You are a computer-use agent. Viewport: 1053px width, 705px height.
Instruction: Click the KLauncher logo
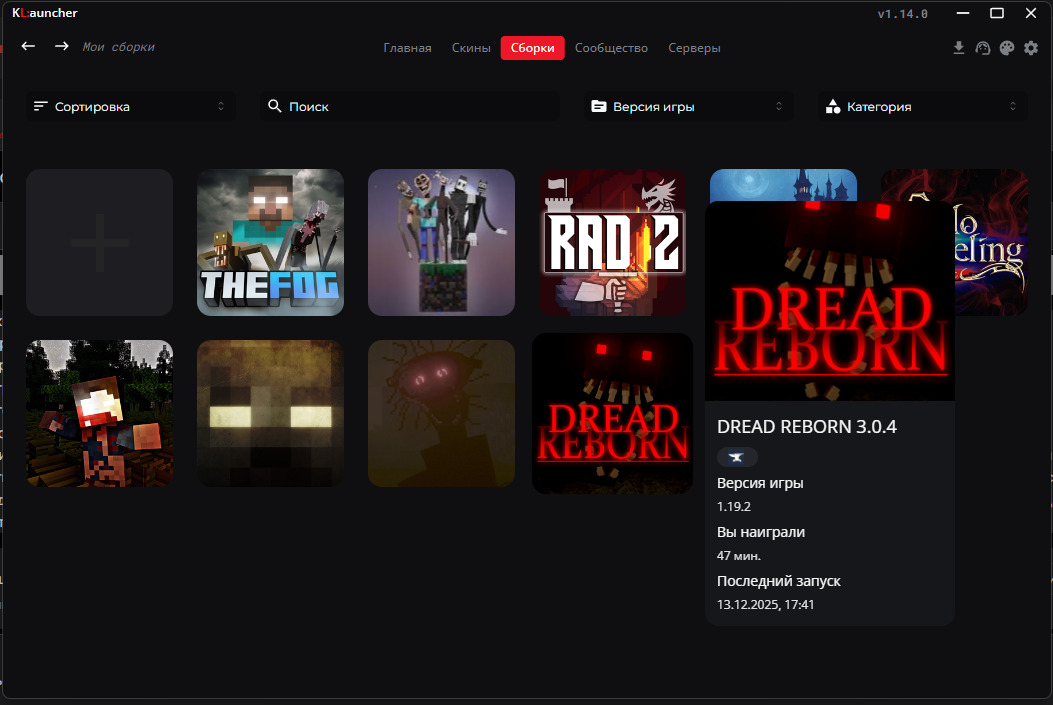coord(45,13)
